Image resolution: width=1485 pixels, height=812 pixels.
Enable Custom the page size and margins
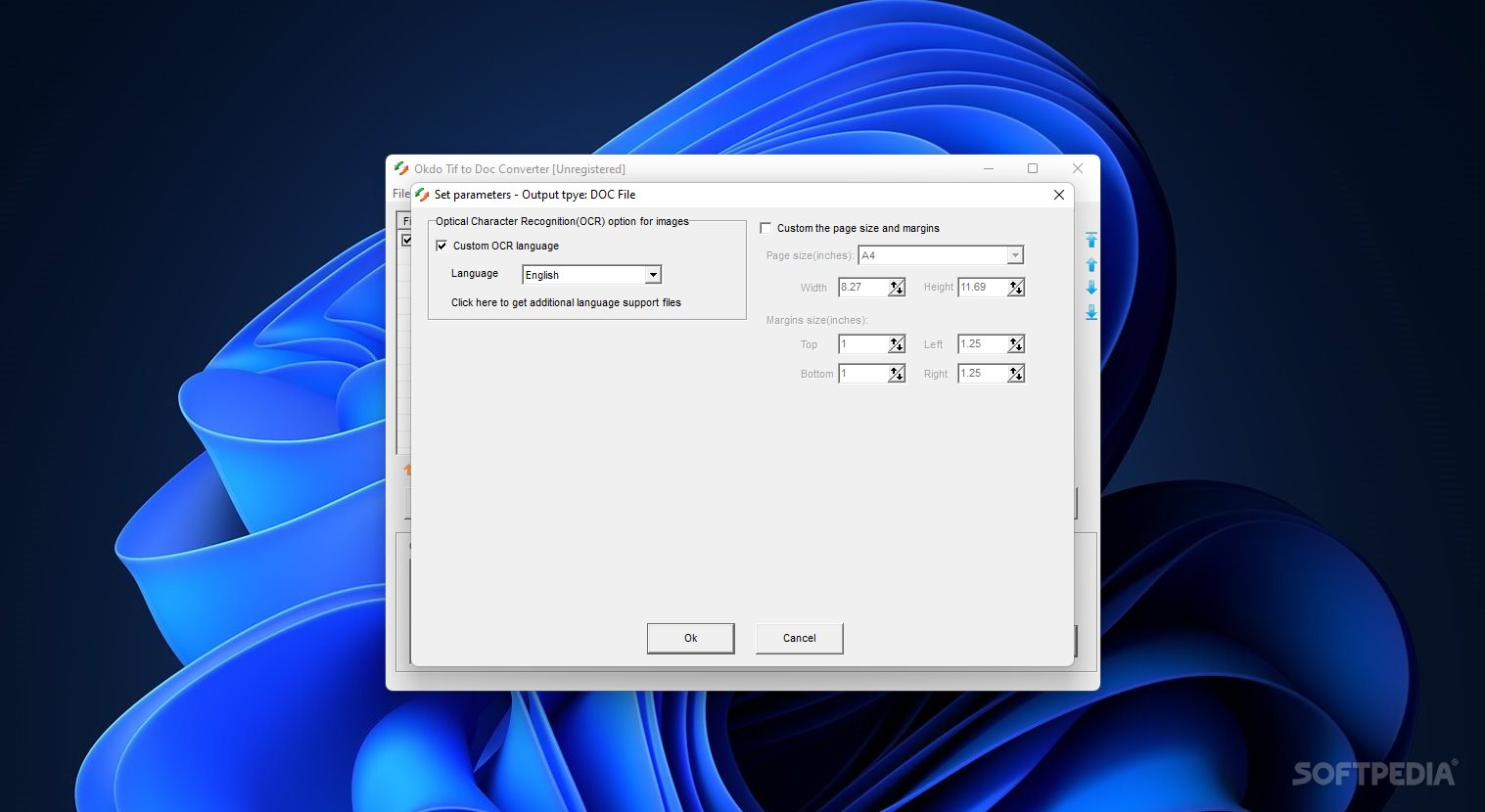766,228
